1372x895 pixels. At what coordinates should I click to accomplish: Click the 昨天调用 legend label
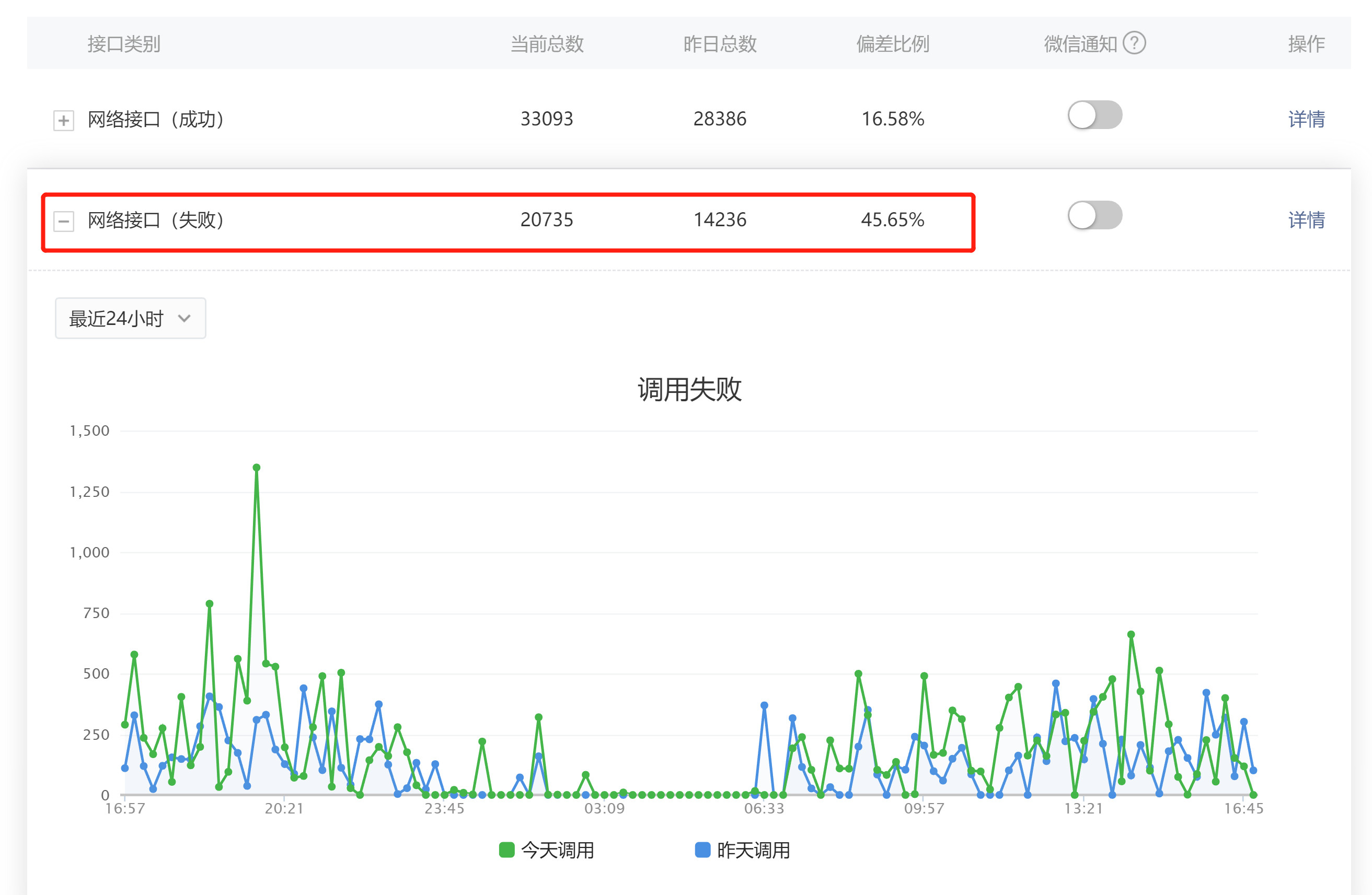coord(753,850)
